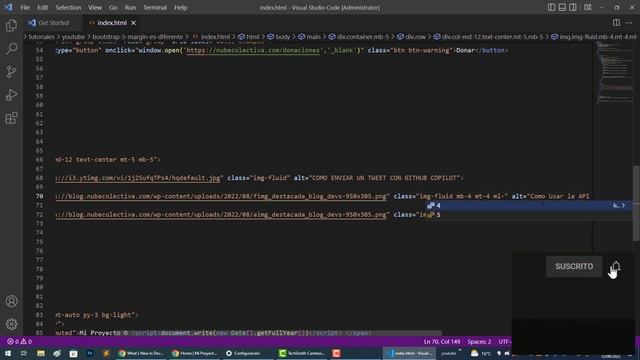This screenshot has width=640, height=360.
Task: Toggle the secondary side bar layout icon
Action: point(573,7)
